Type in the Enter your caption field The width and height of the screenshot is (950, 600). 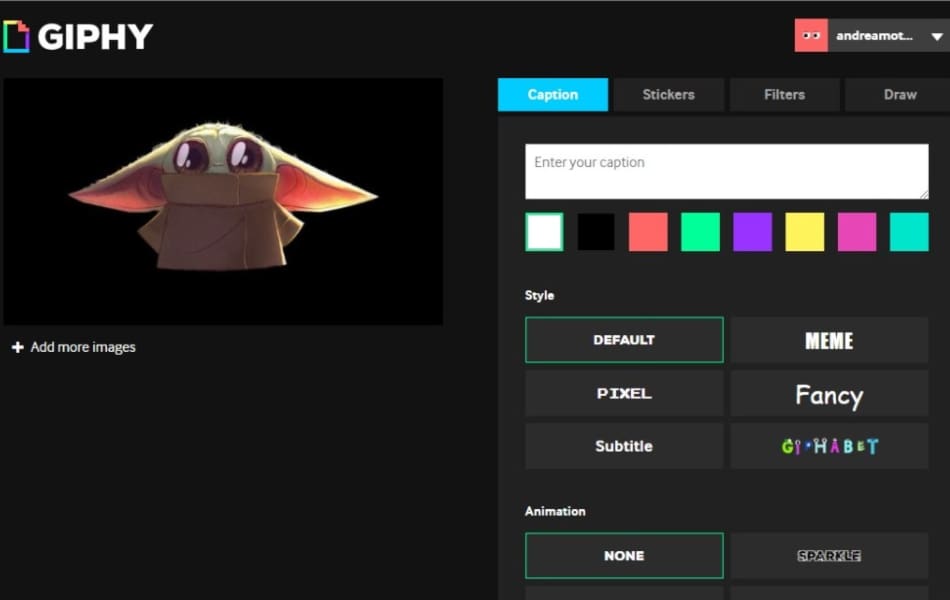(x=726, y=171)
